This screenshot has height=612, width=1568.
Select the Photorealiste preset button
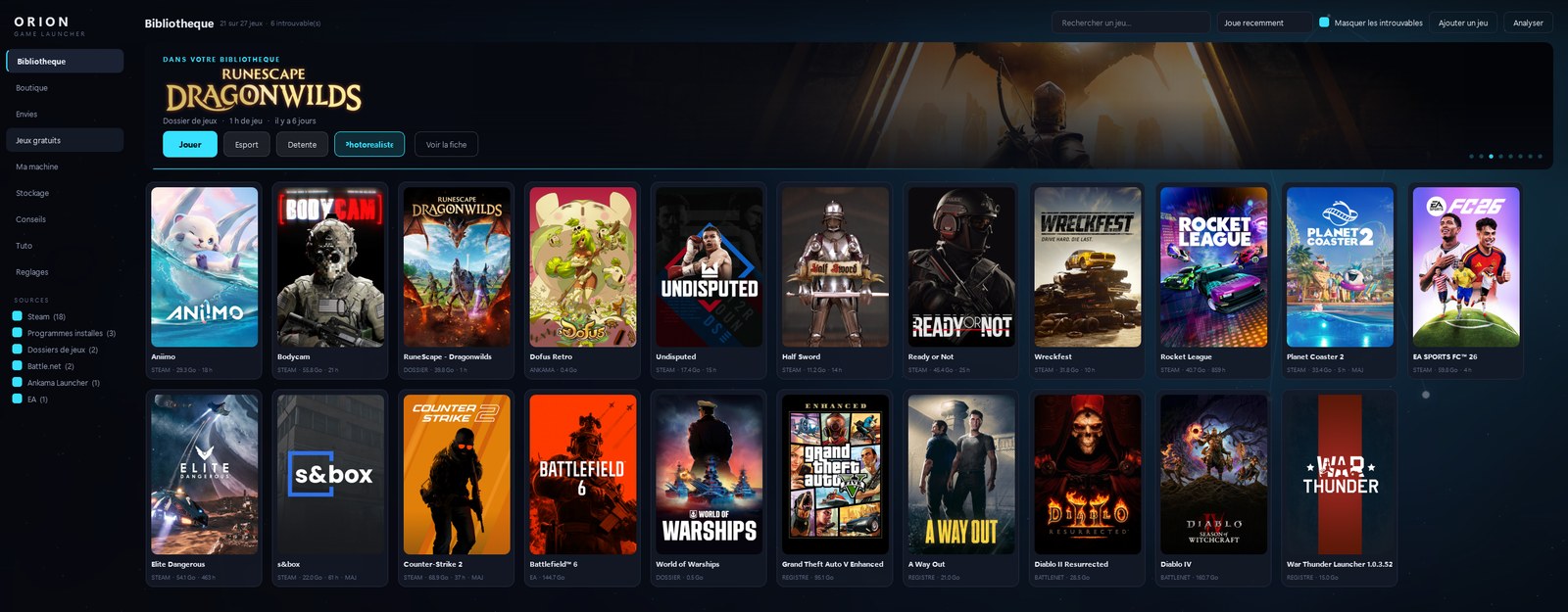click(x=369, y=144)
